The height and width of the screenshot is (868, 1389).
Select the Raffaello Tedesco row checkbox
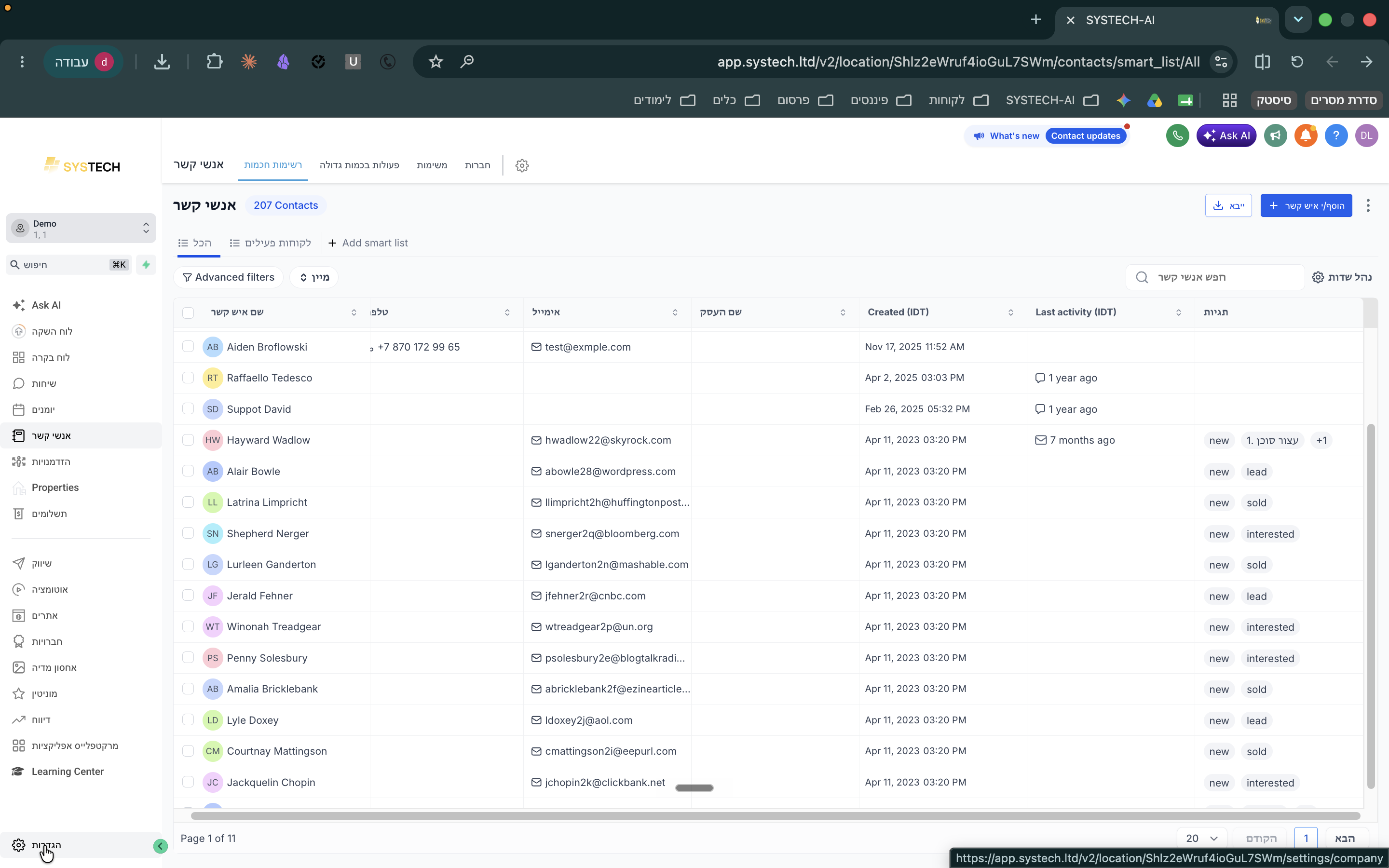(x=188, y=378)
